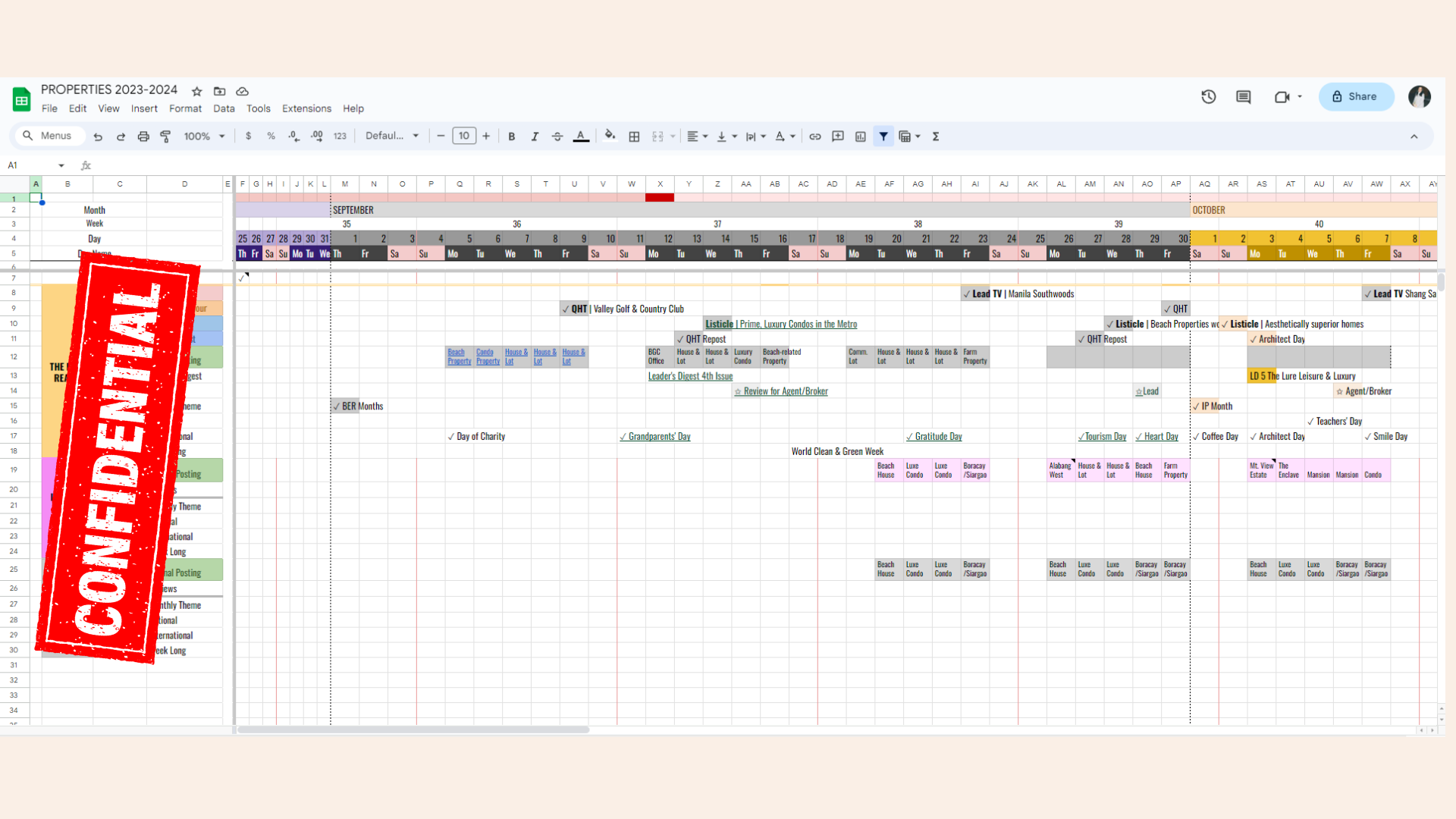1456x819 pixels.
Task: Click the Share button
Action: coord(1356,96)
